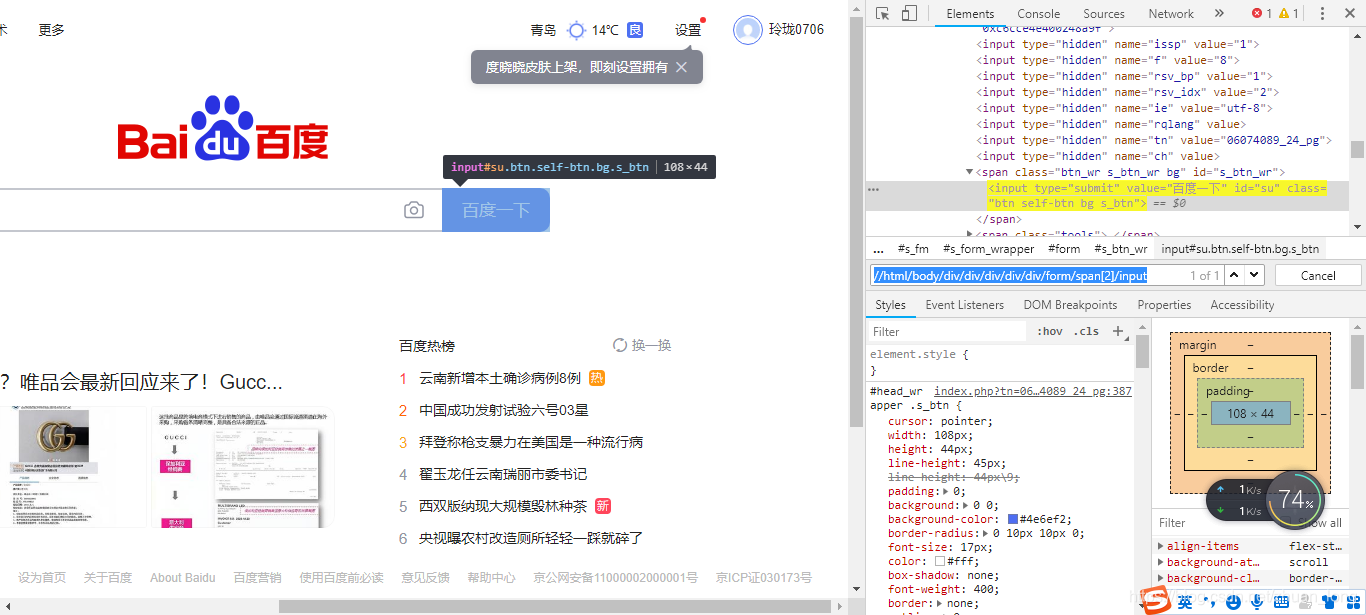Expand the background shorthand property triangle

[x=967, y=506]
